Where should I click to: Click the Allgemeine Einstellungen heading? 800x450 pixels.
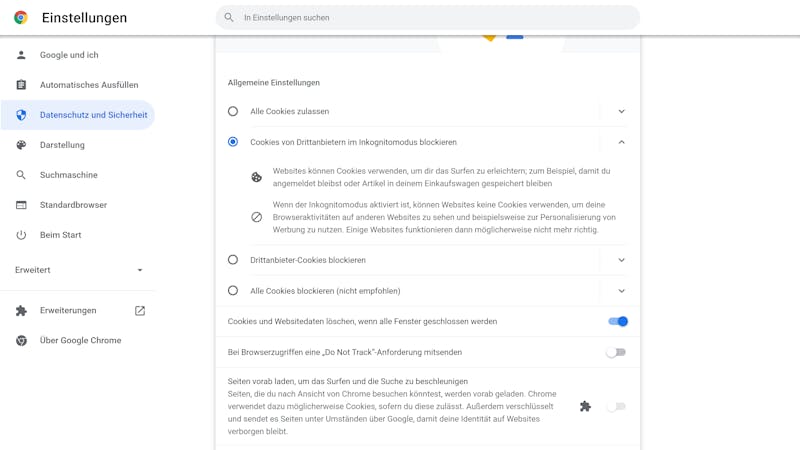click(273, 83)
